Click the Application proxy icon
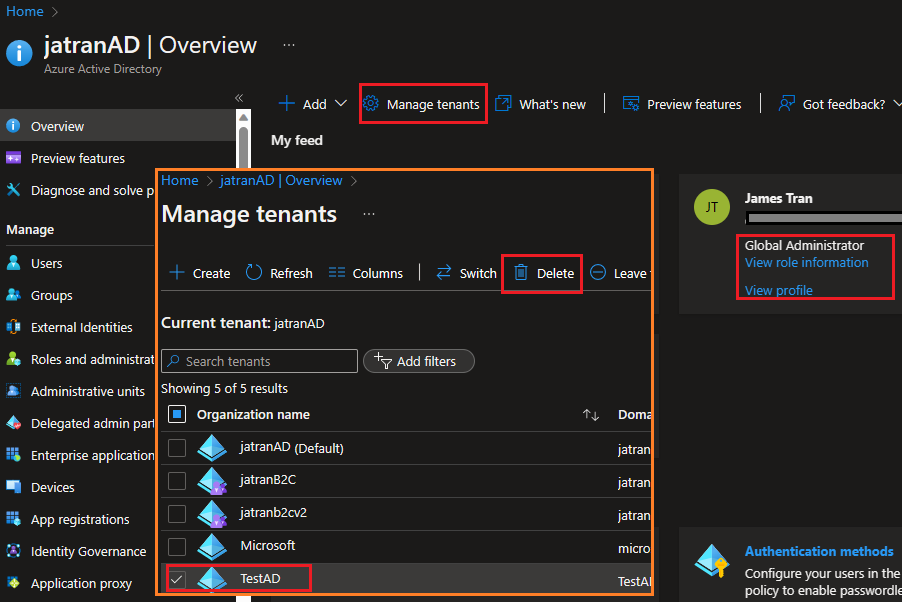902x602 pixels. pyautogui.click(x=13, y=583)
